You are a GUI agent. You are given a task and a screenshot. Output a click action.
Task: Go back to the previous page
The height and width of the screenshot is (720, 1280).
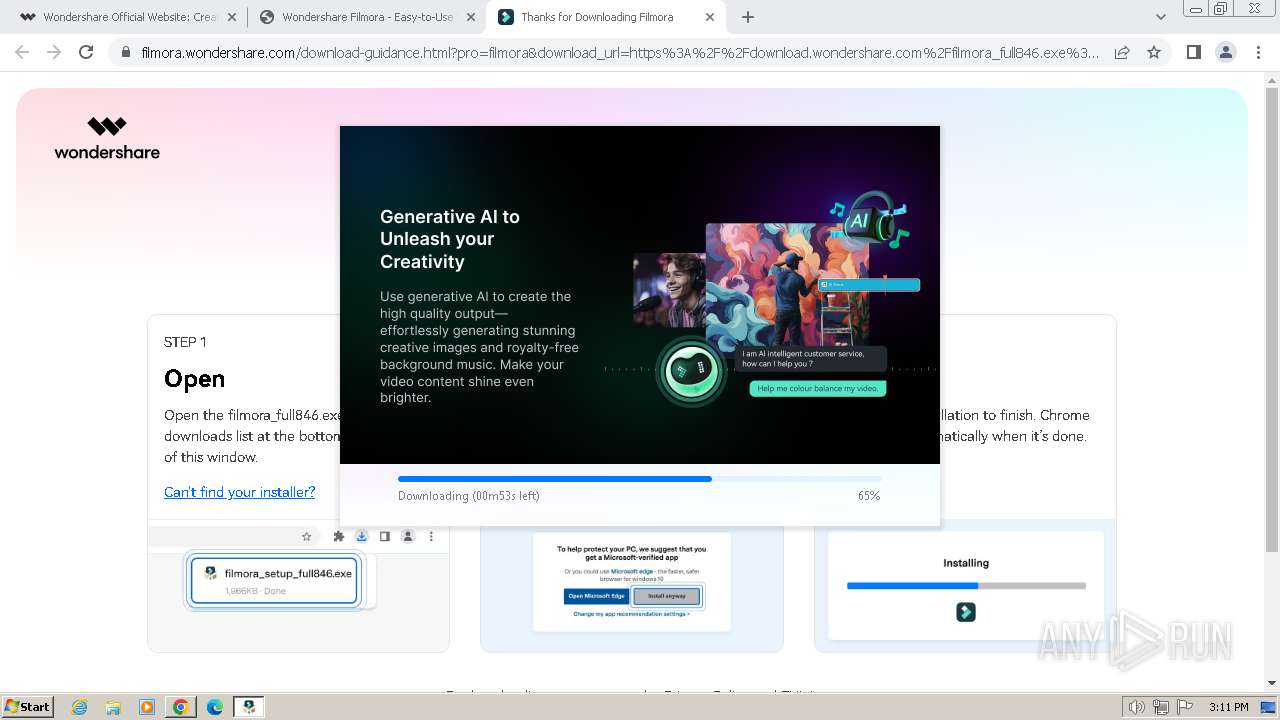click(22, 52)
